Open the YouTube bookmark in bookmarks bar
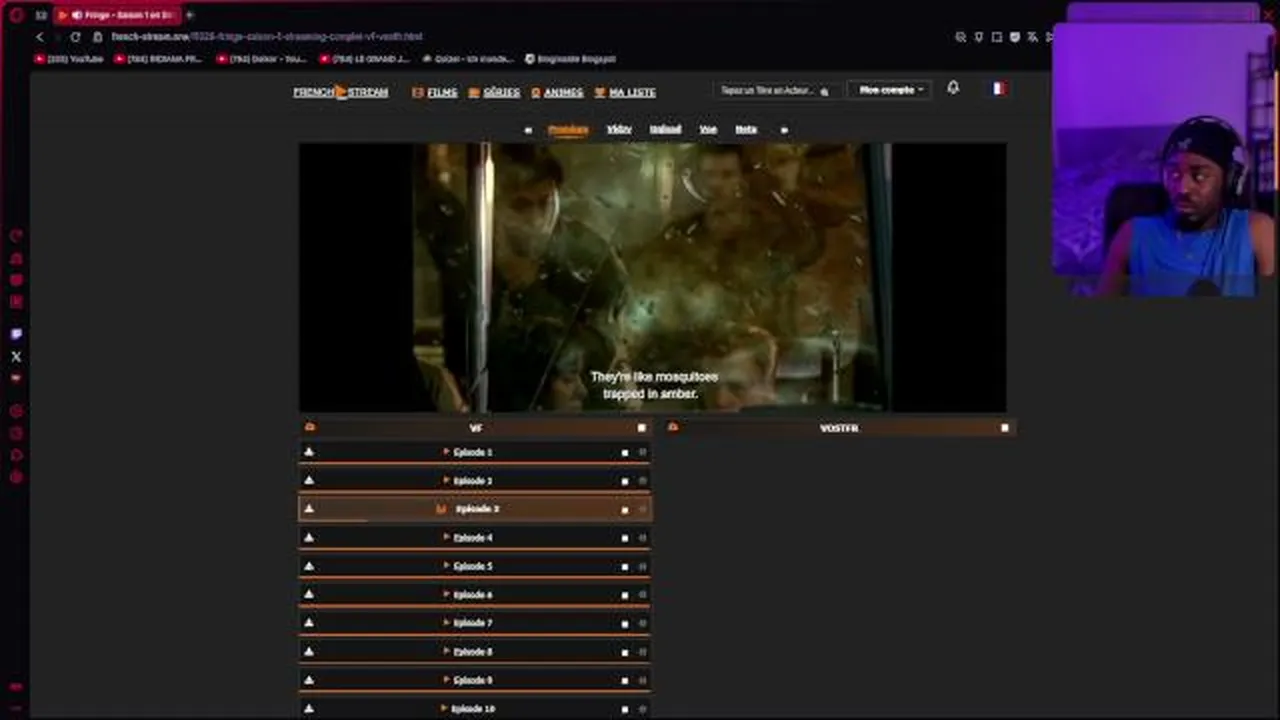This screenshot has height=720, width=1280. pos(69,59)
